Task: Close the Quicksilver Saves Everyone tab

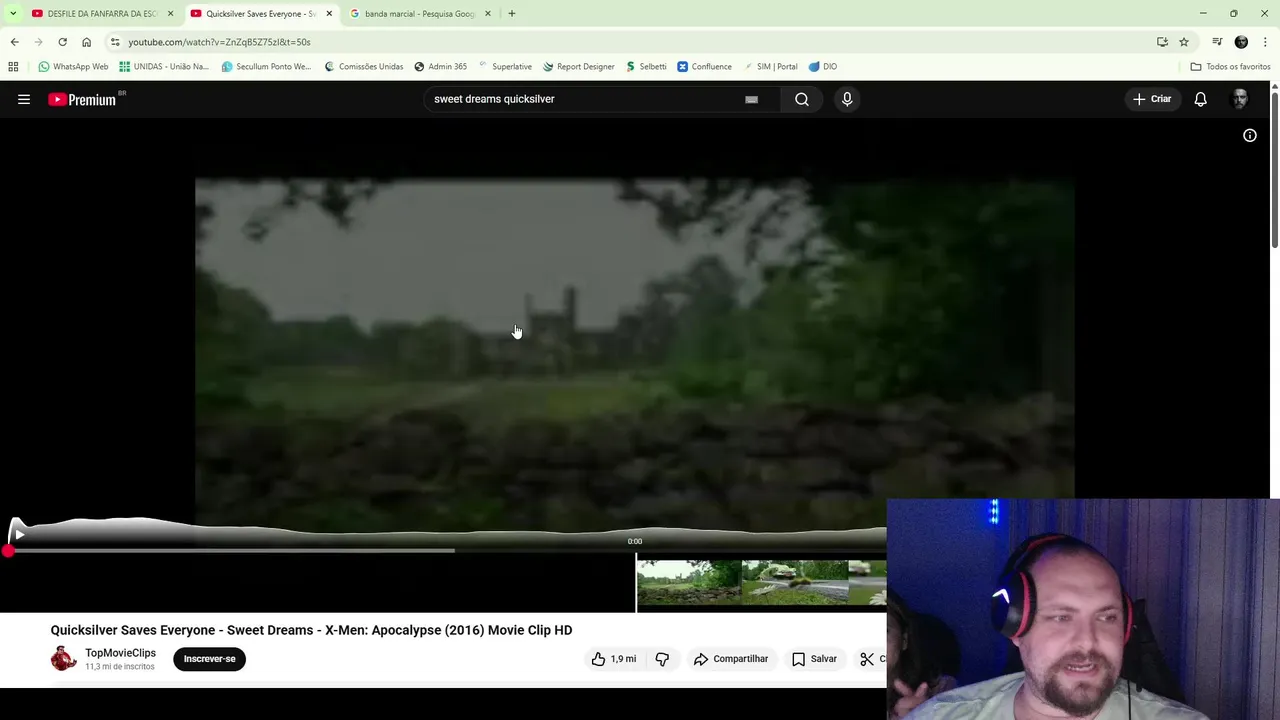Action: pyautogui.click(x=329, y=14)
